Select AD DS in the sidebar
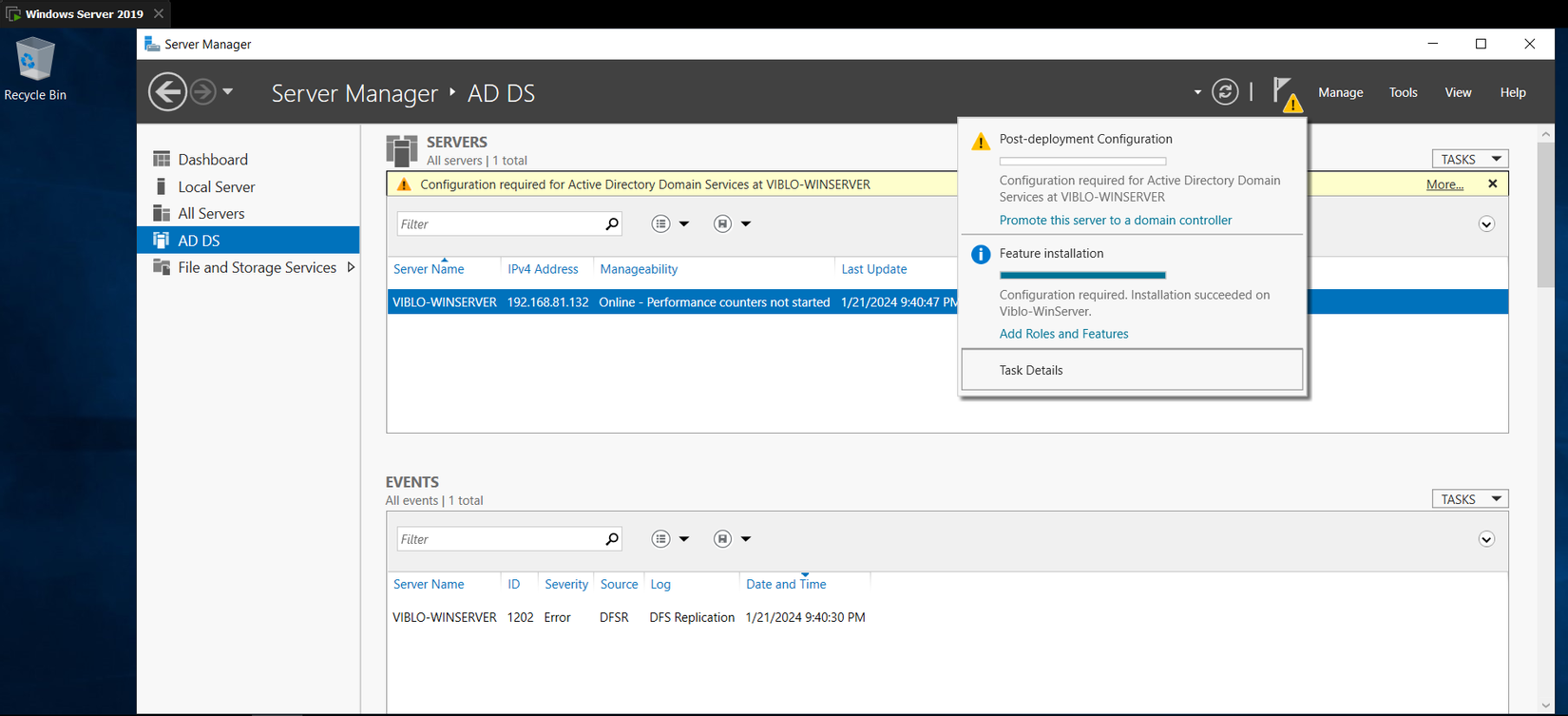The height and width of the screenshot is (716, 1568). (248, 241)
